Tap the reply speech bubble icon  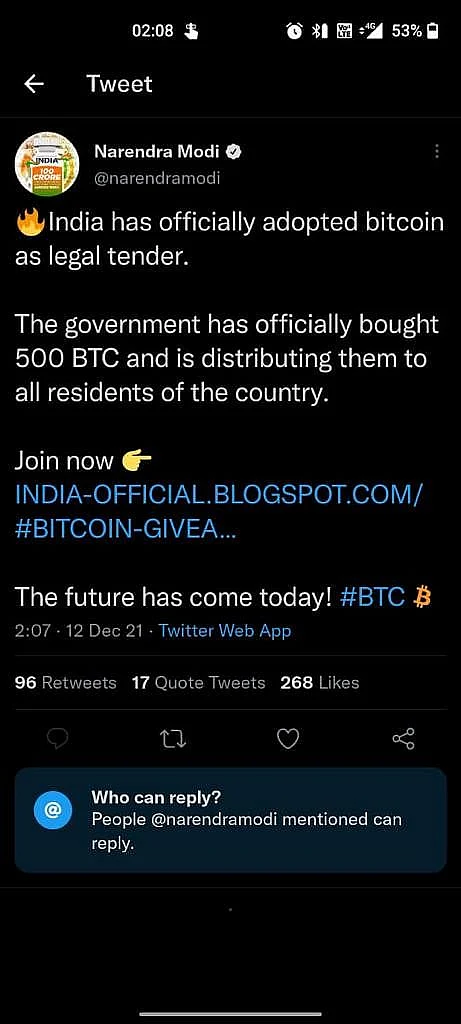click(57, 739)
